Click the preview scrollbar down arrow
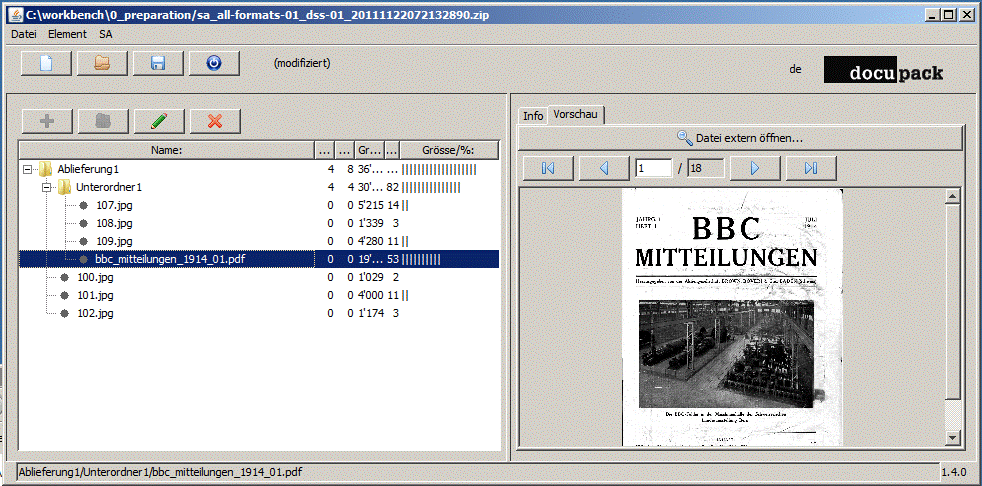Screen dimensions: 982x486 (x=953, y=437)
